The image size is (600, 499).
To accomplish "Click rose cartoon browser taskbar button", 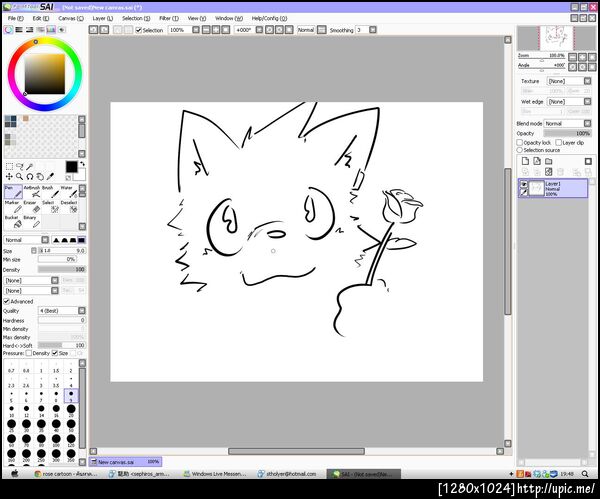I will click(x=66, y=474).
